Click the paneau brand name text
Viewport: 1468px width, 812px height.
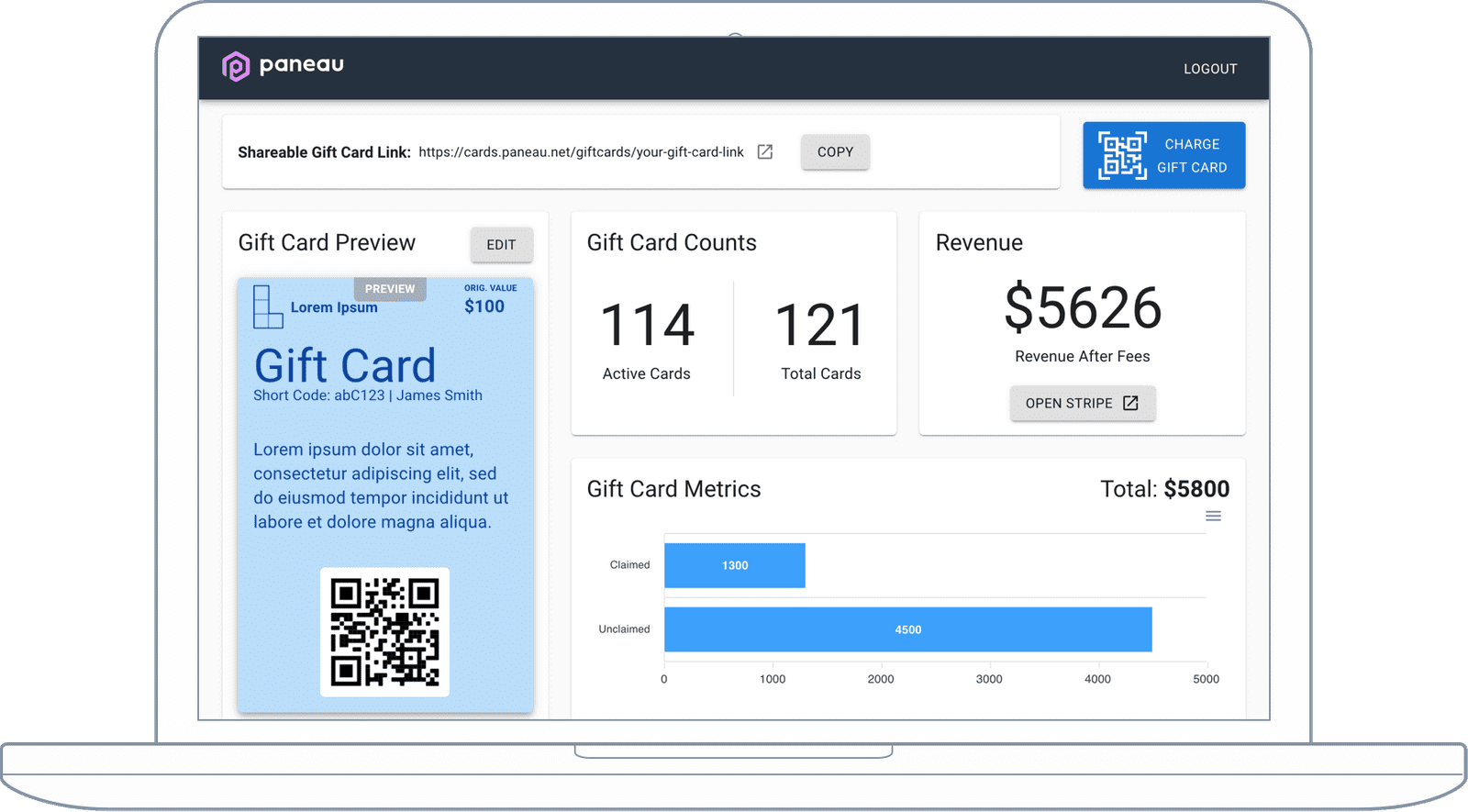302,65
